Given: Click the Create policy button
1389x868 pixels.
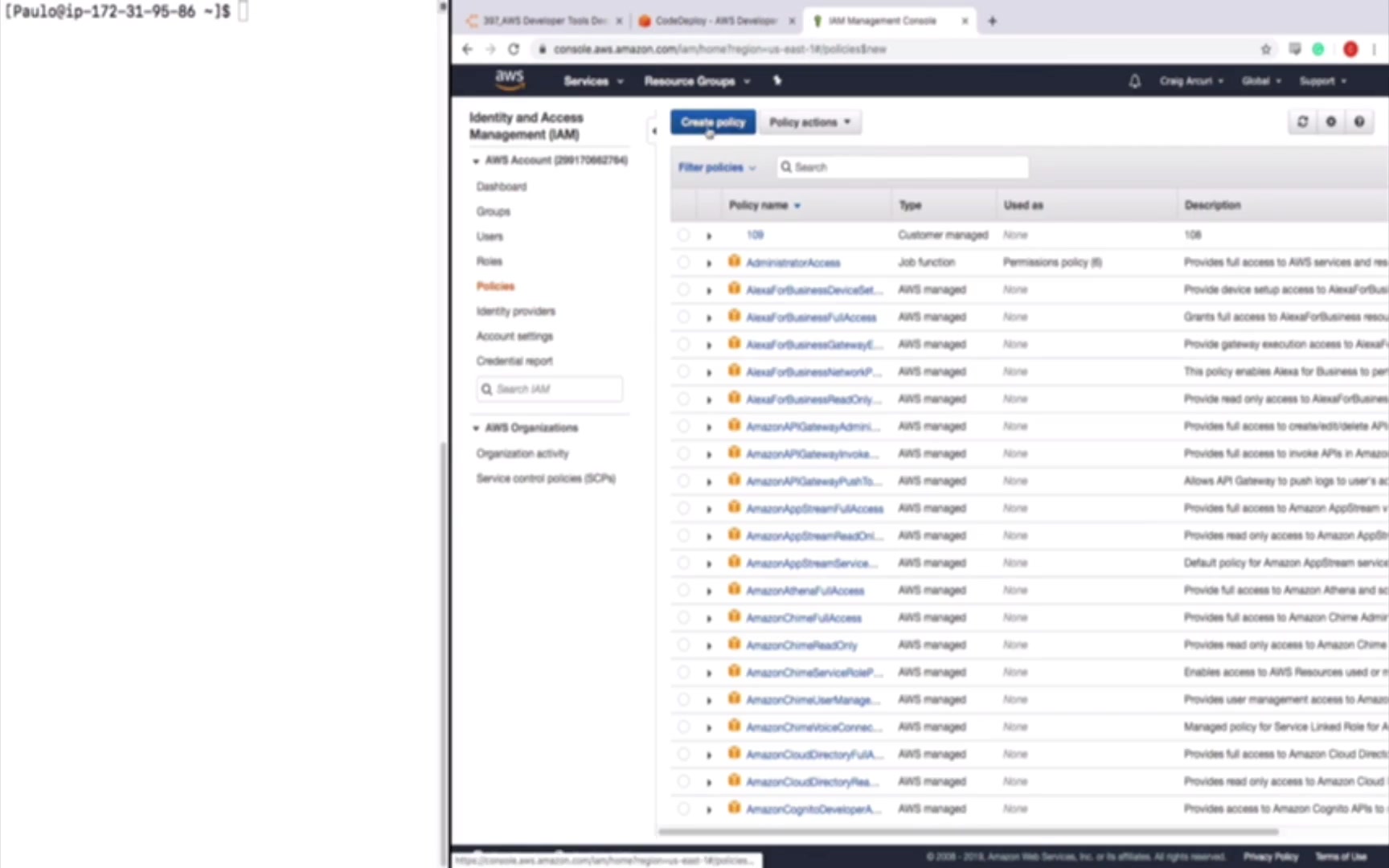Looking at the screenshot, I should pos(713,122).
